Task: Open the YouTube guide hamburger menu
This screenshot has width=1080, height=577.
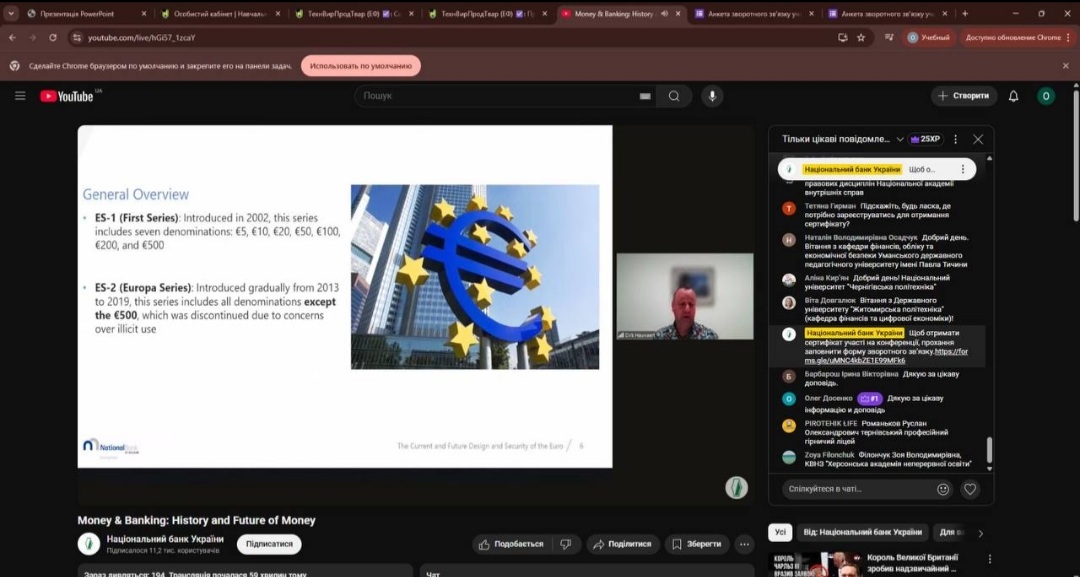Action: pyautogui.click(x=20, y=96)
